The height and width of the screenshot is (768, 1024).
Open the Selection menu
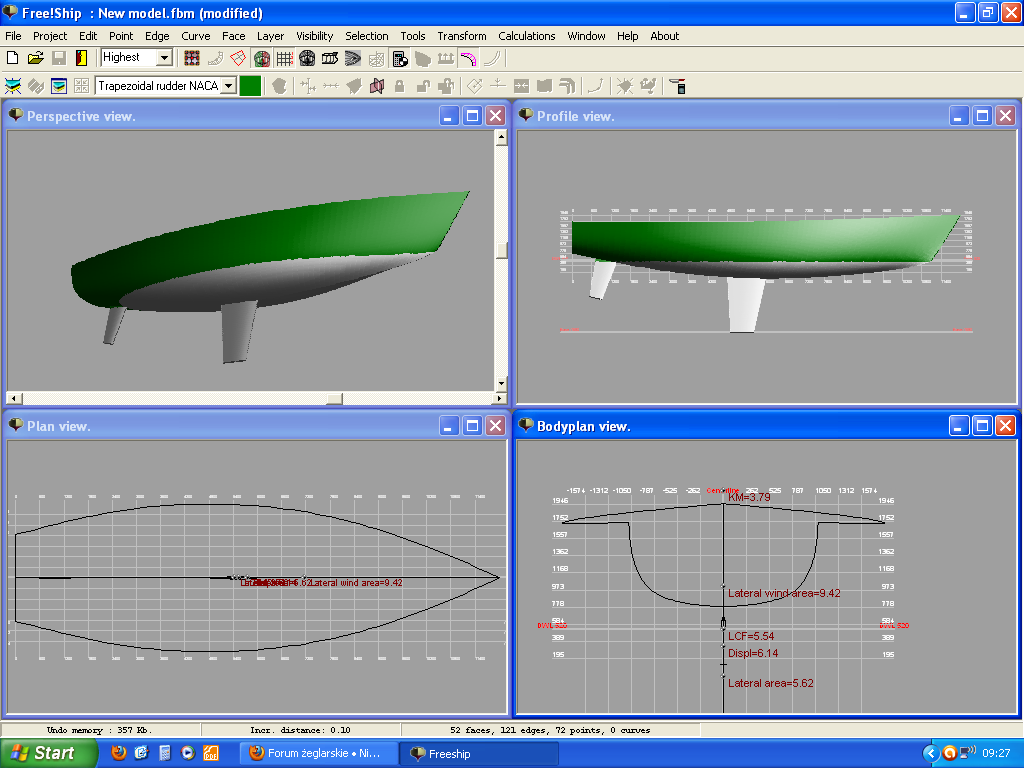pos(367,36)
